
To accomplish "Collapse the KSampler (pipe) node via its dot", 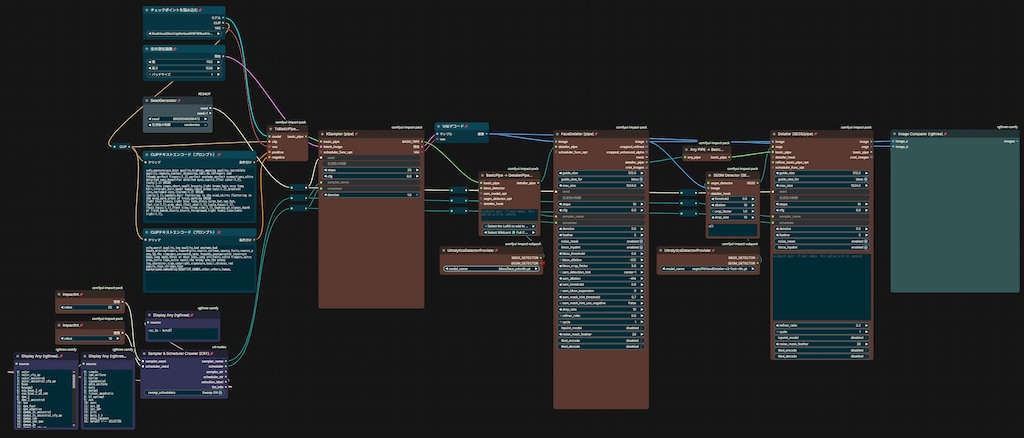I will (322, 133).
